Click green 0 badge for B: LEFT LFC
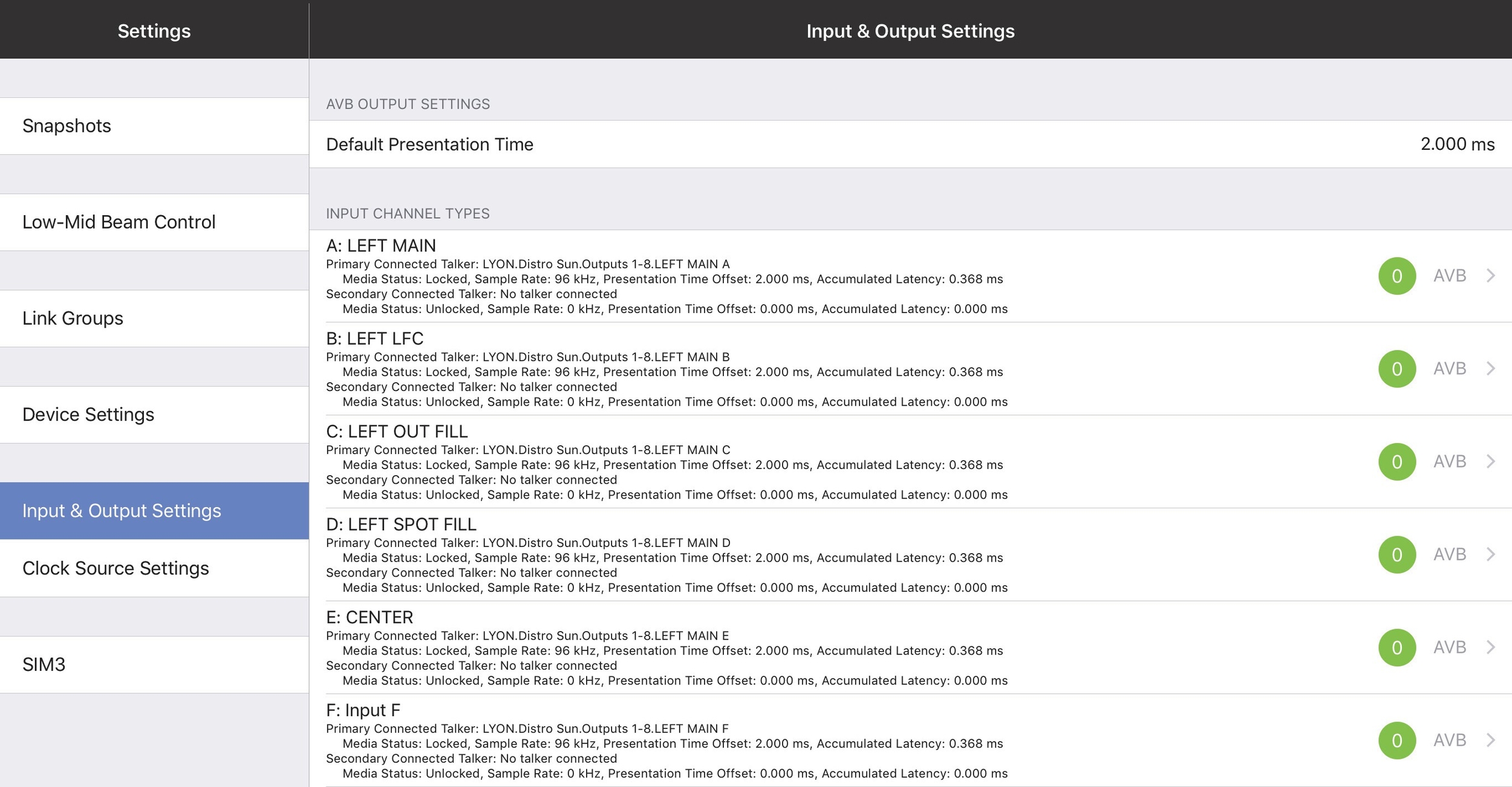The image size is (1512, 787). click(x=1396, y=369)
